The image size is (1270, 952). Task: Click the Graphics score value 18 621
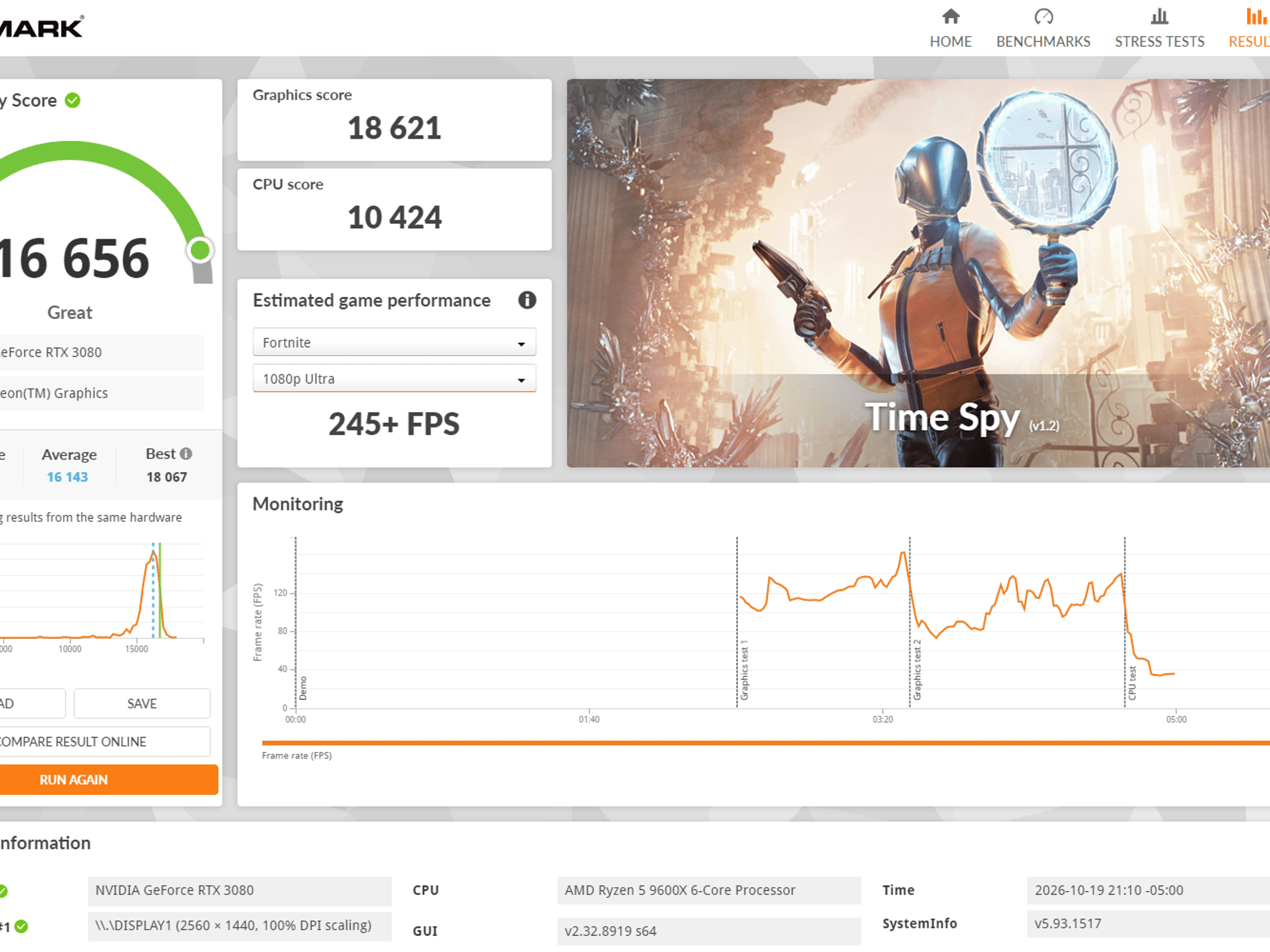[x=394, y=128]
